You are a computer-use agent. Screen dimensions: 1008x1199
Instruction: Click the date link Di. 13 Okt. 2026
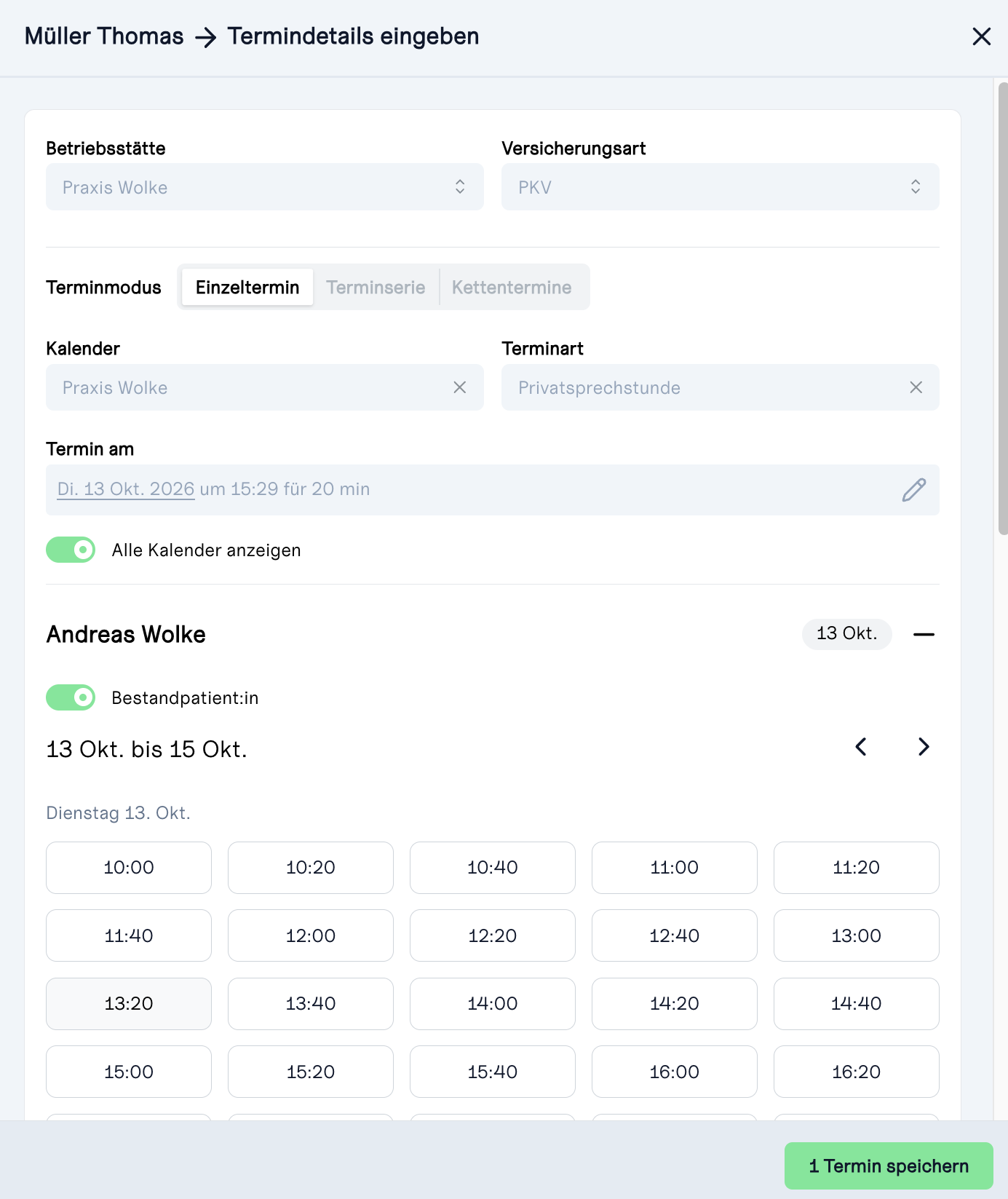pos(126,489)
